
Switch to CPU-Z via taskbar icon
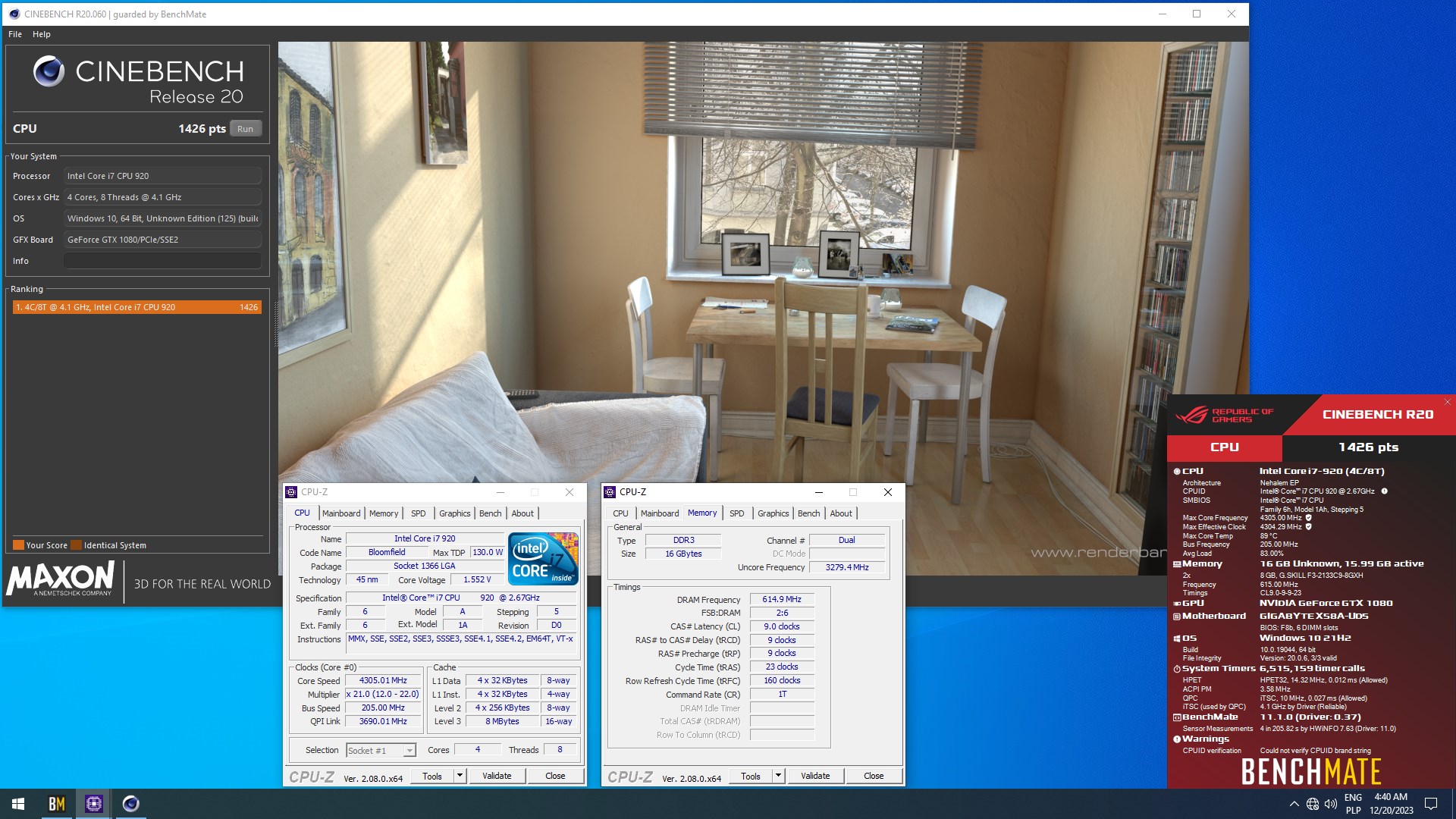[94, 804]
